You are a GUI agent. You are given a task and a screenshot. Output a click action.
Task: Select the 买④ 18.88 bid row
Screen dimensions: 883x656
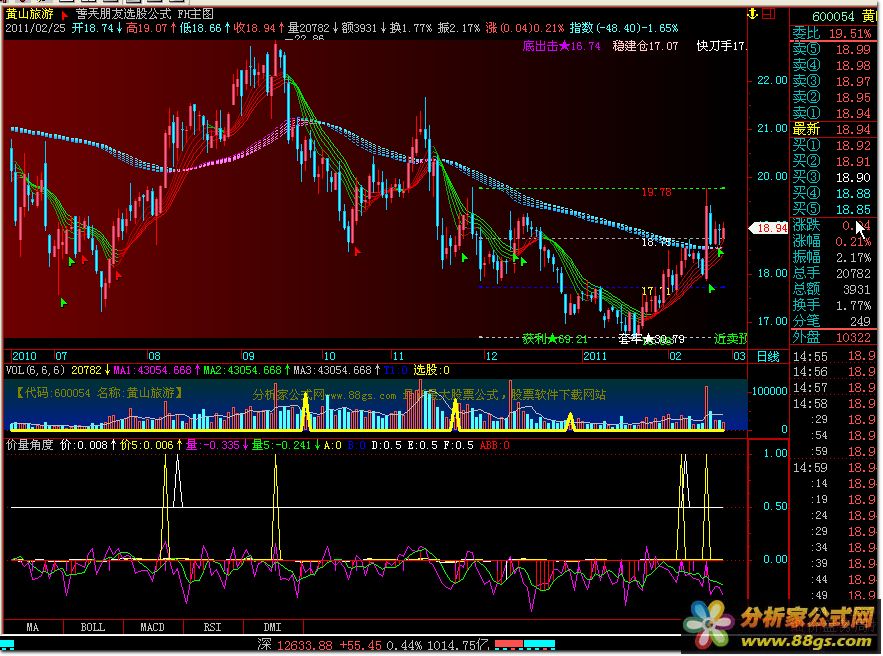click(x=832, y=193)
